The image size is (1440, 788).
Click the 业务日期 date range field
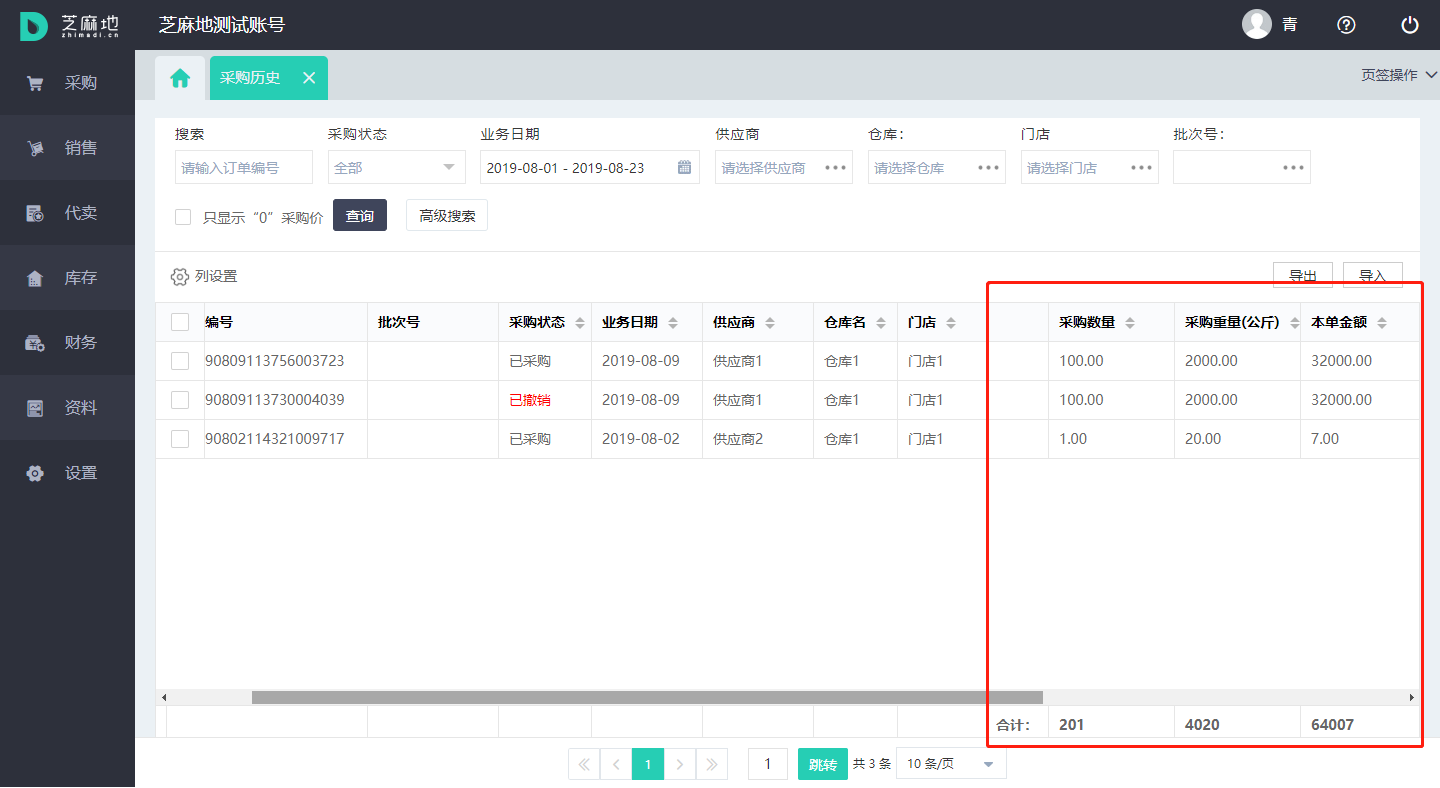click(590, 167)
